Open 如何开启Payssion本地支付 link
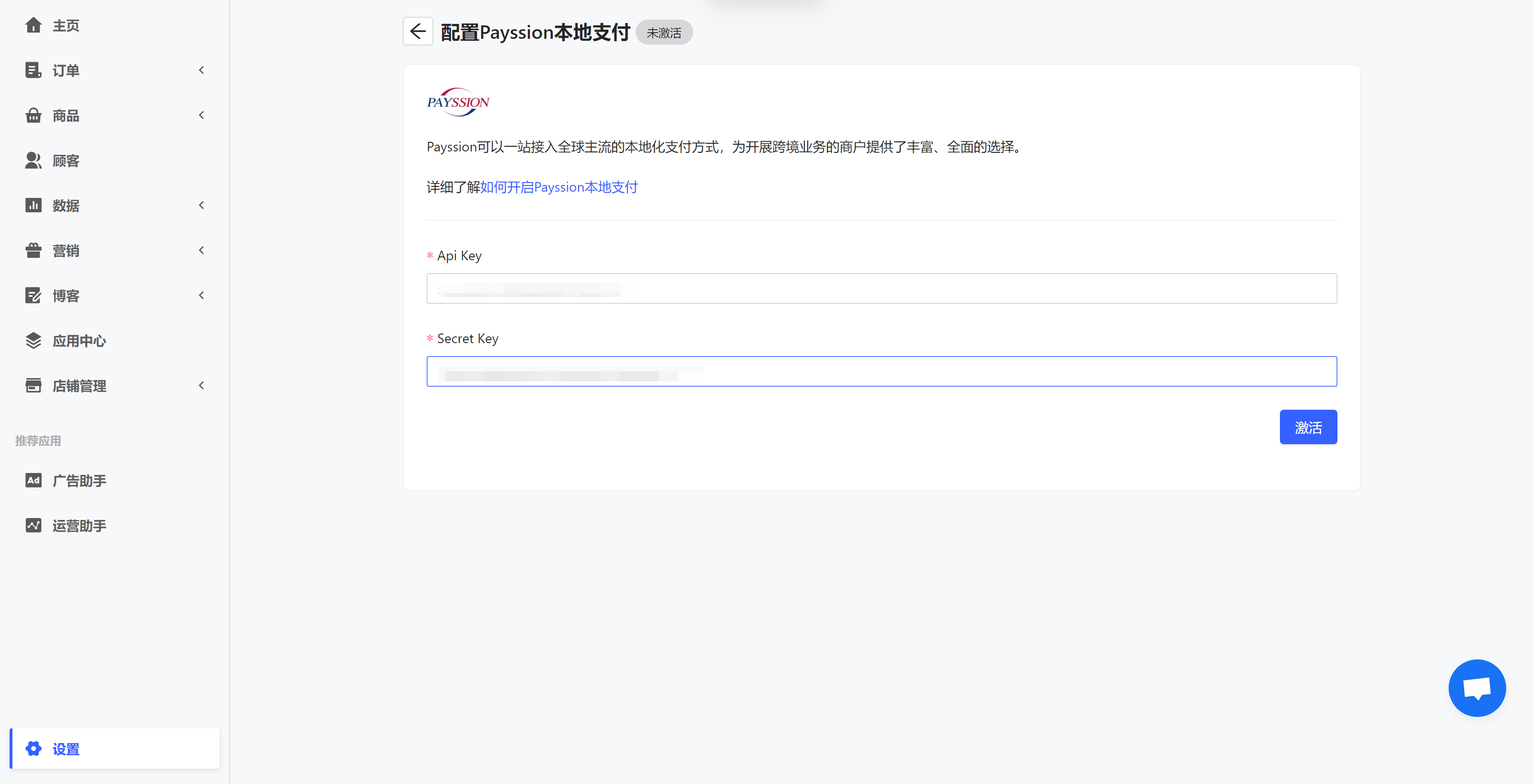The image size is (1534, 784). (x=558, y=187)
